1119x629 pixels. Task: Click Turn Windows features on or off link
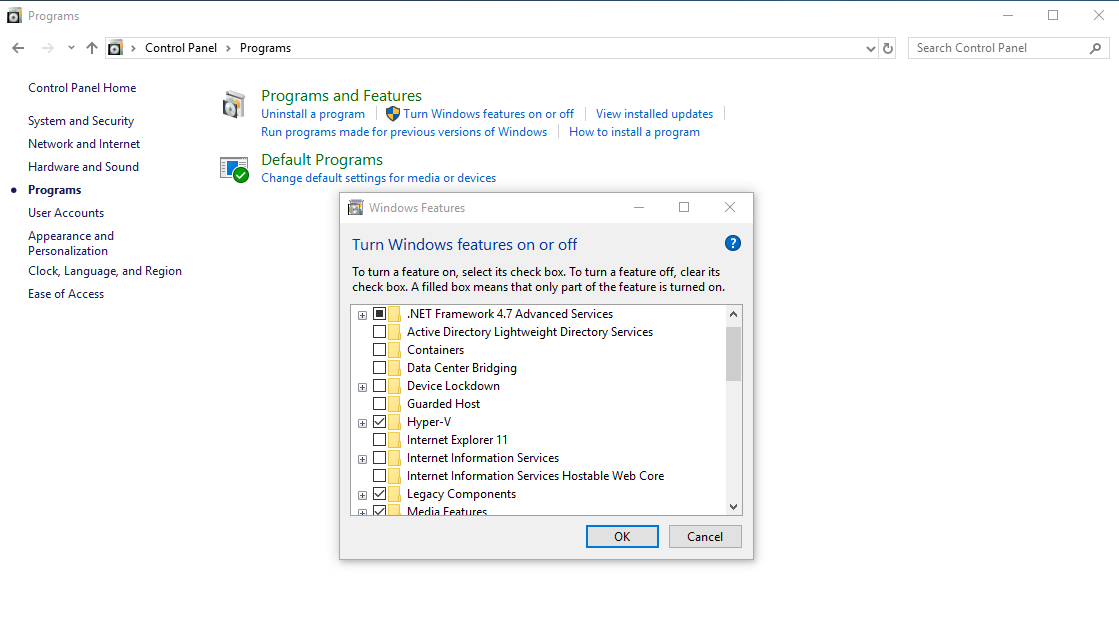[488, 114]
